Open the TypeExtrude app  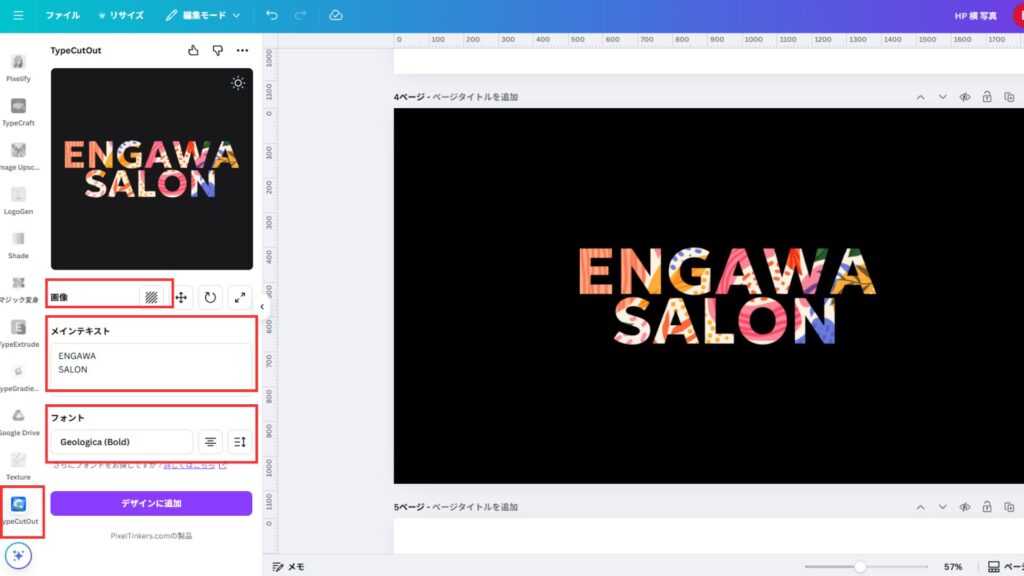(18, 334)
